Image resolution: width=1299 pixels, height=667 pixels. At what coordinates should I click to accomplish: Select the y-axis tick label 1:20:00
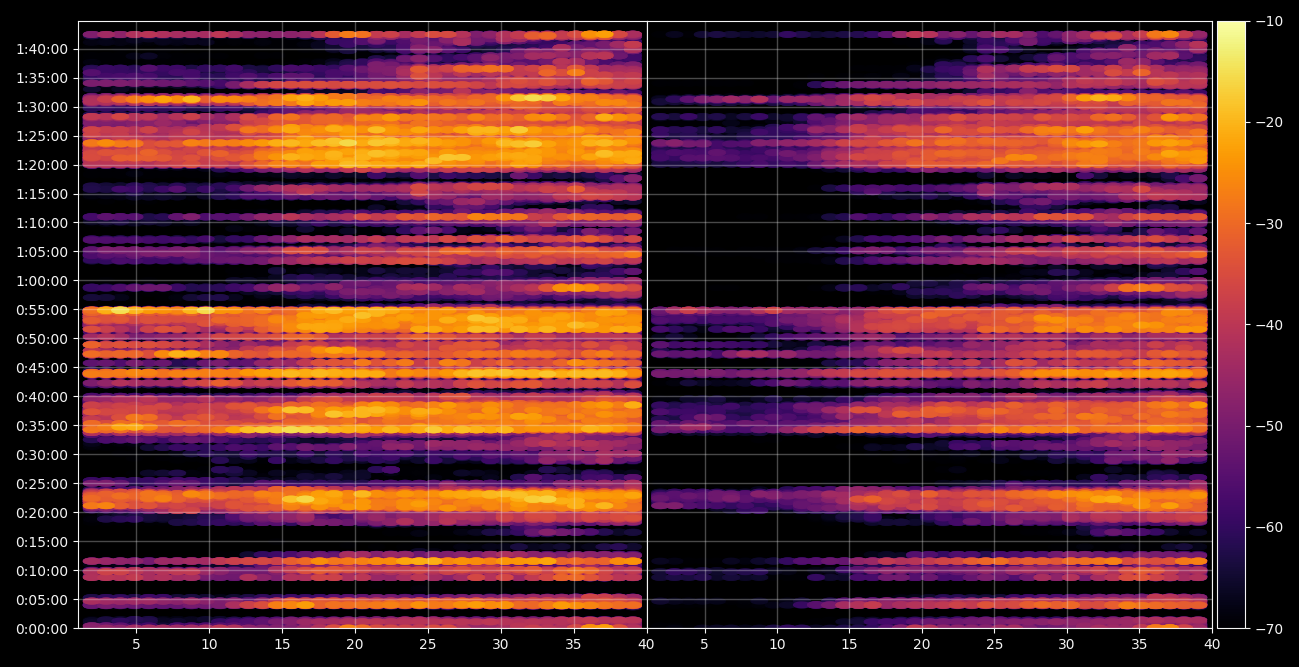(42, 165)
